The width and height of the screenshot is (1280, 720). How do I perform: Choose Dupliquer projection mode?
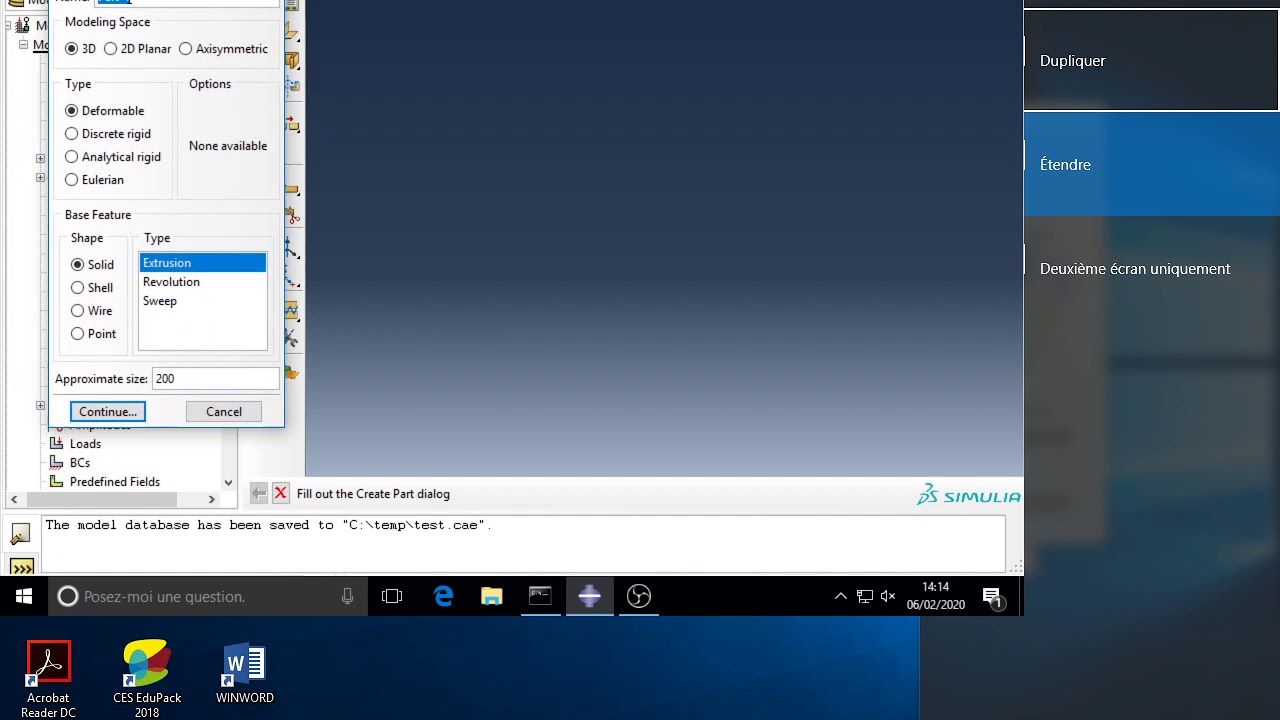tap(1151, 61)
